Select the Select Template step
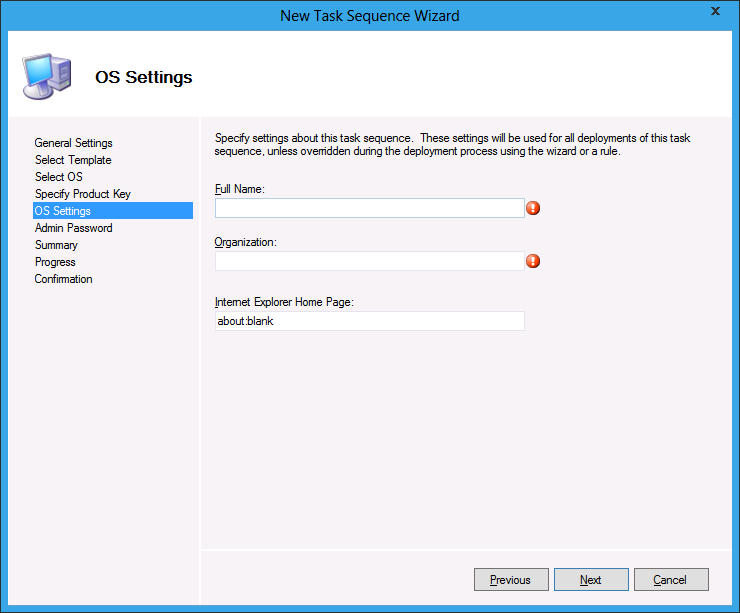Image resolution: width=740 pixels, height=613 pixels. pyautogui.click(x=73, y=160)
